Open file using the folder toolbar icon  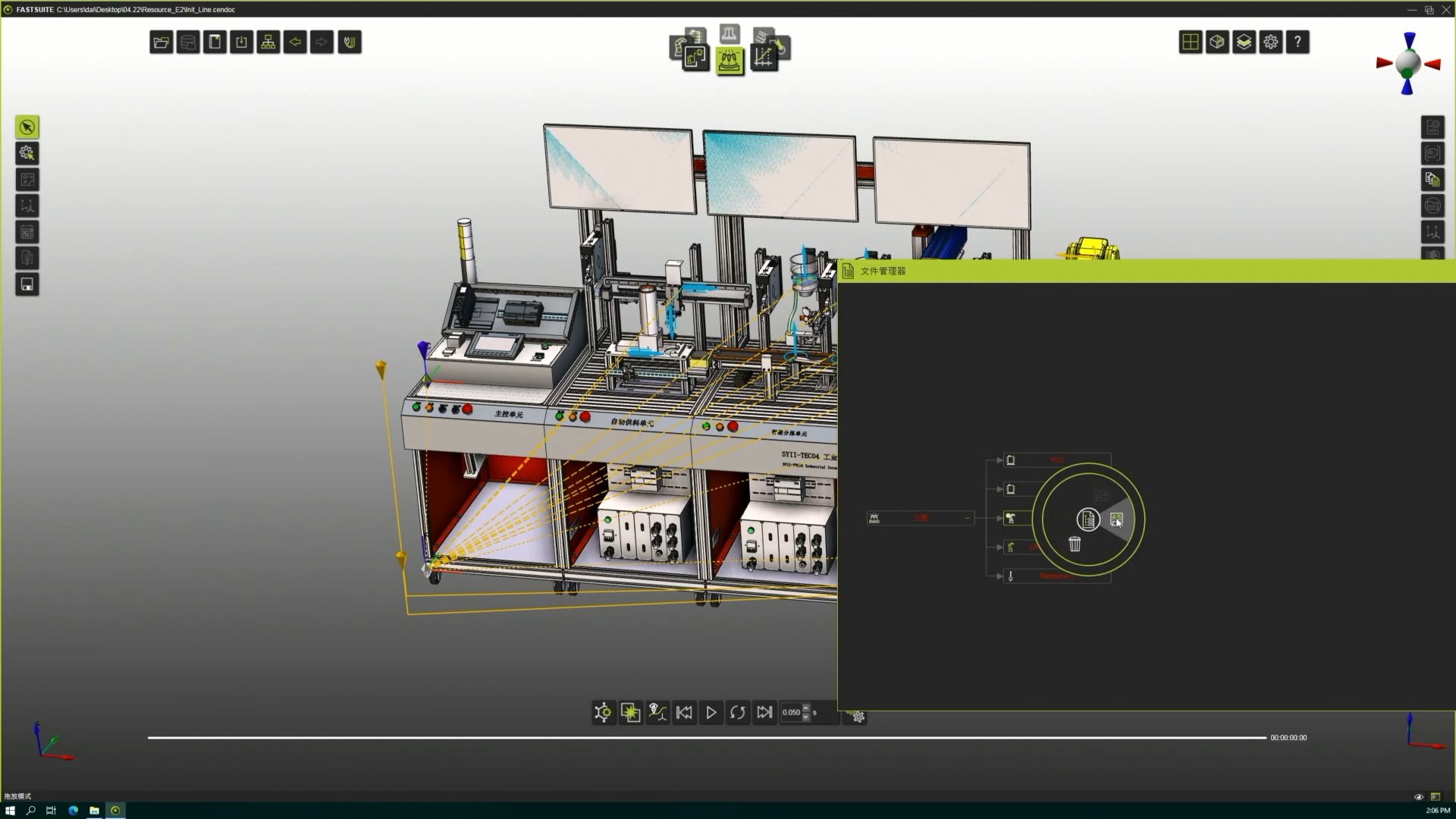(x=161, y=42)
